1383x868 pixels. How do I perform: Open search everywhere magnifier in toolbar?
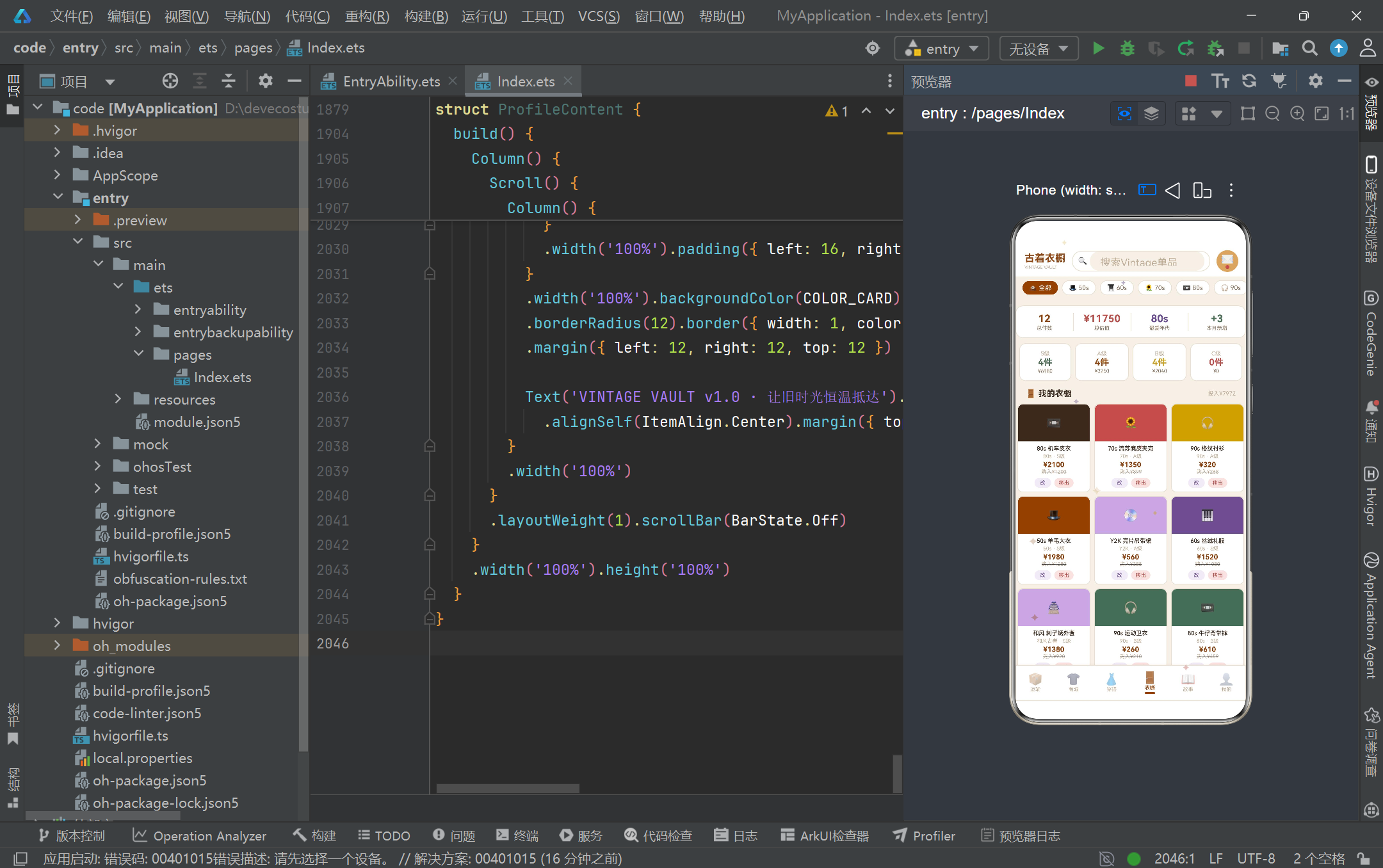click(x=1309, y=48)
